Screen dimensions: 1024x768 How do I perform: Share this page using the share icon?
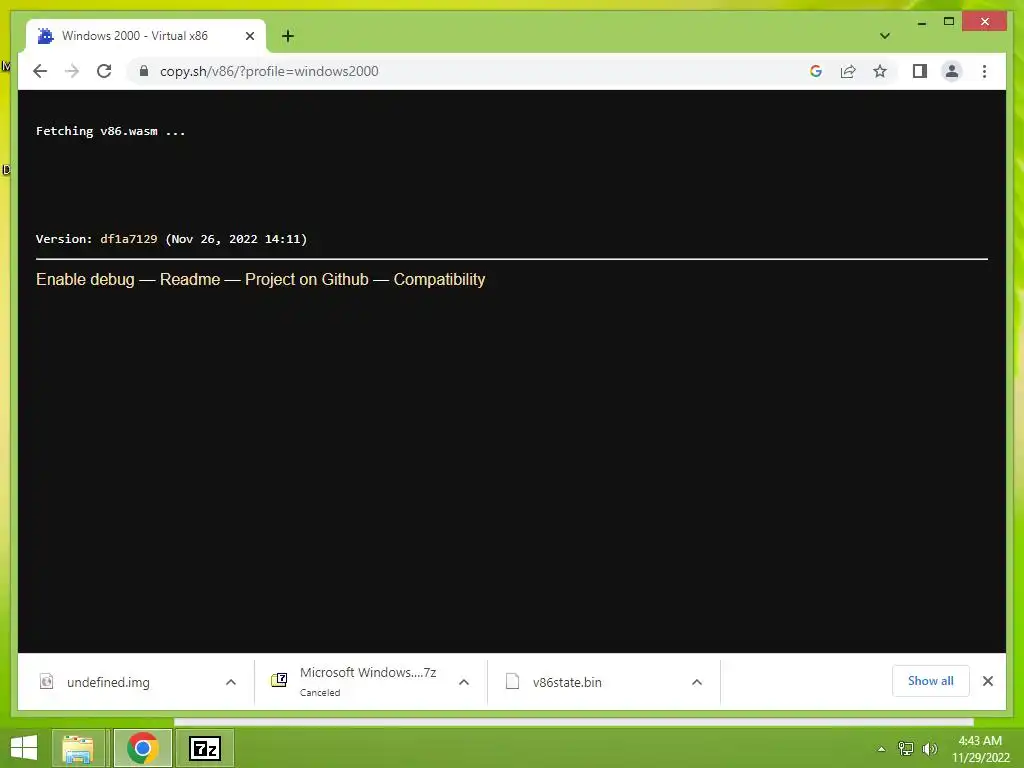tap(848, 71)
